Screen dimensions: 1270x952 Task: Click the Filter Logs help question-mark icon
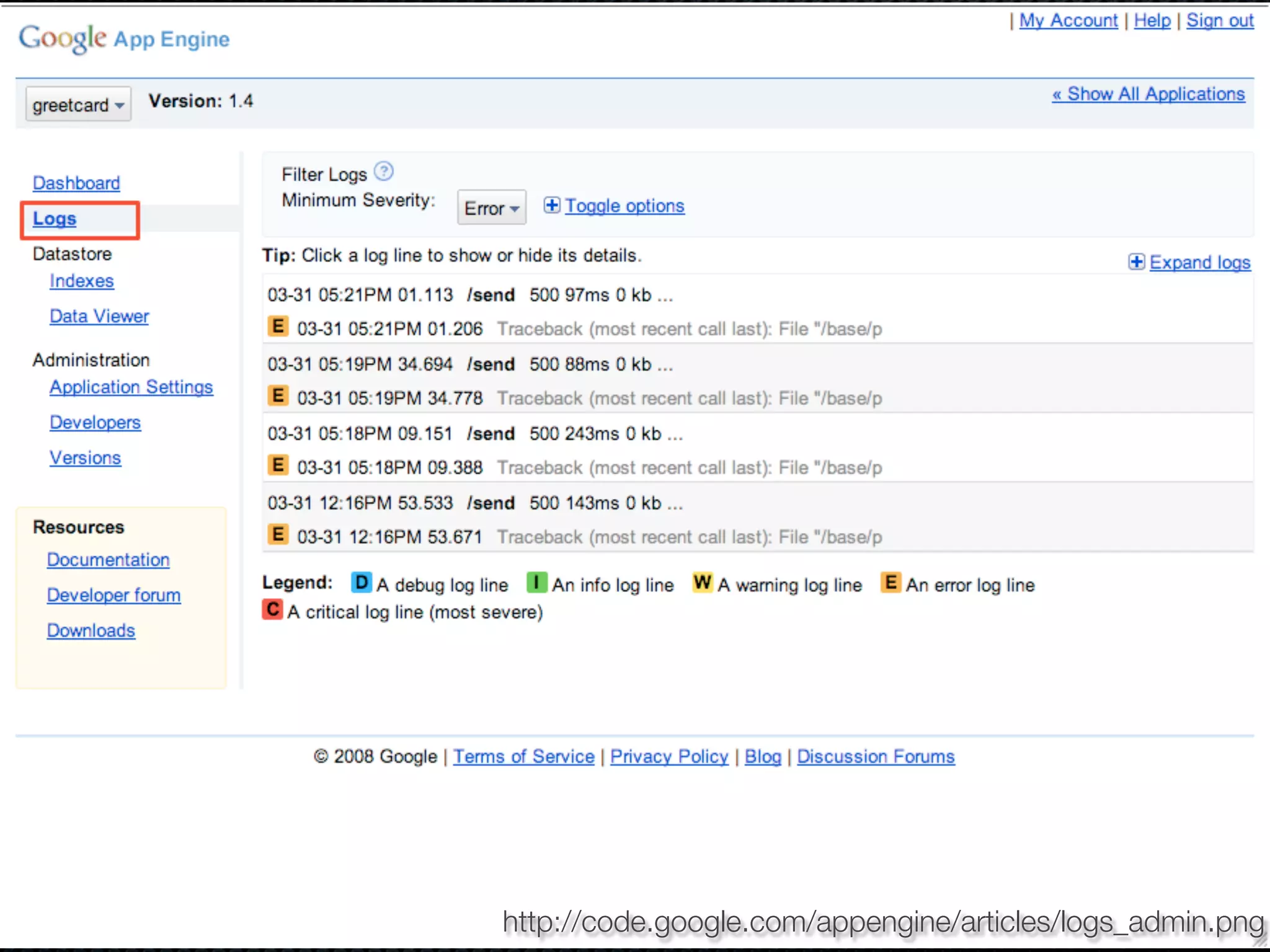pos(384,171)
